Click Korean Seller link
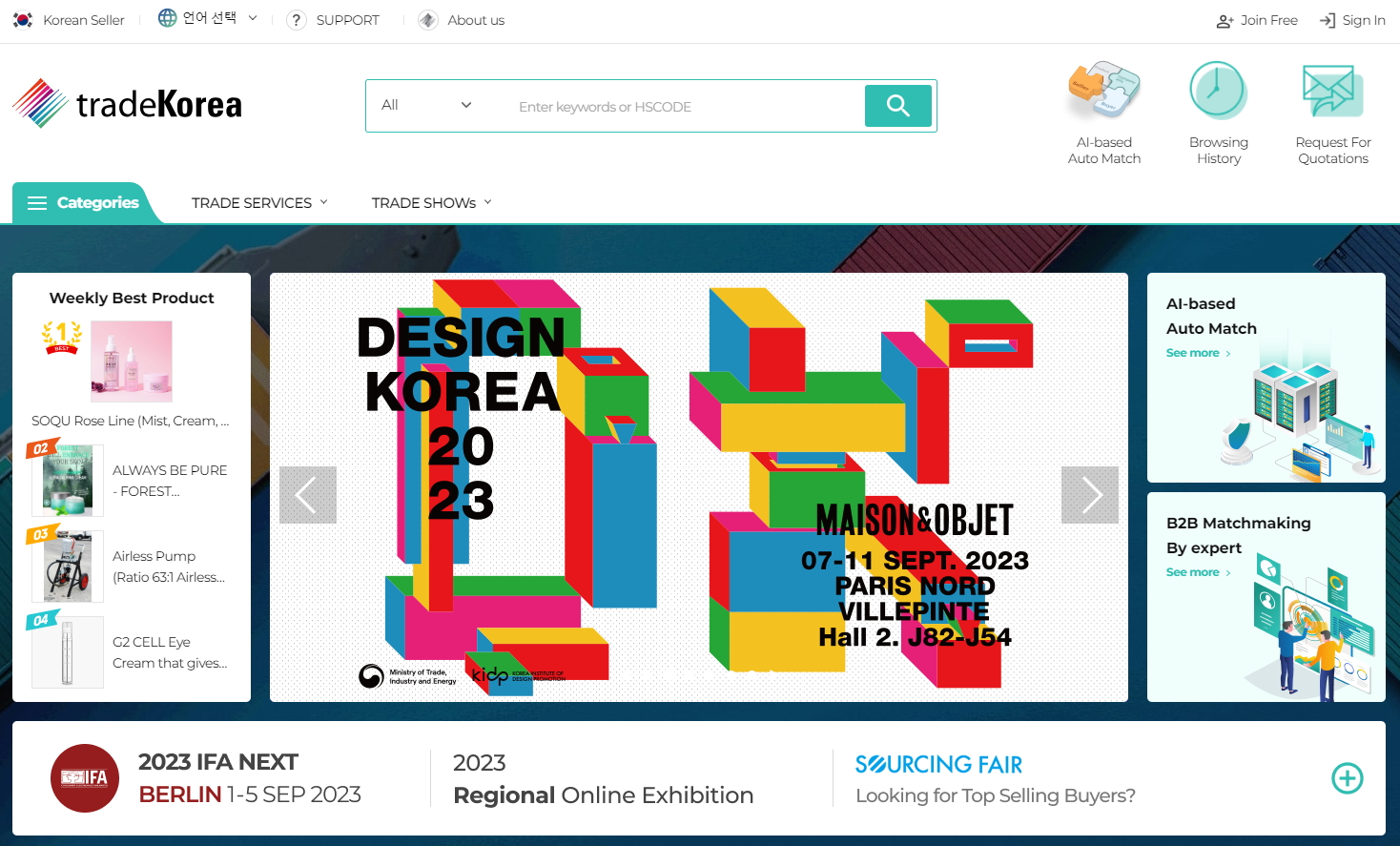The width and height of the screenshot is (1400, 846). (84, 20)
